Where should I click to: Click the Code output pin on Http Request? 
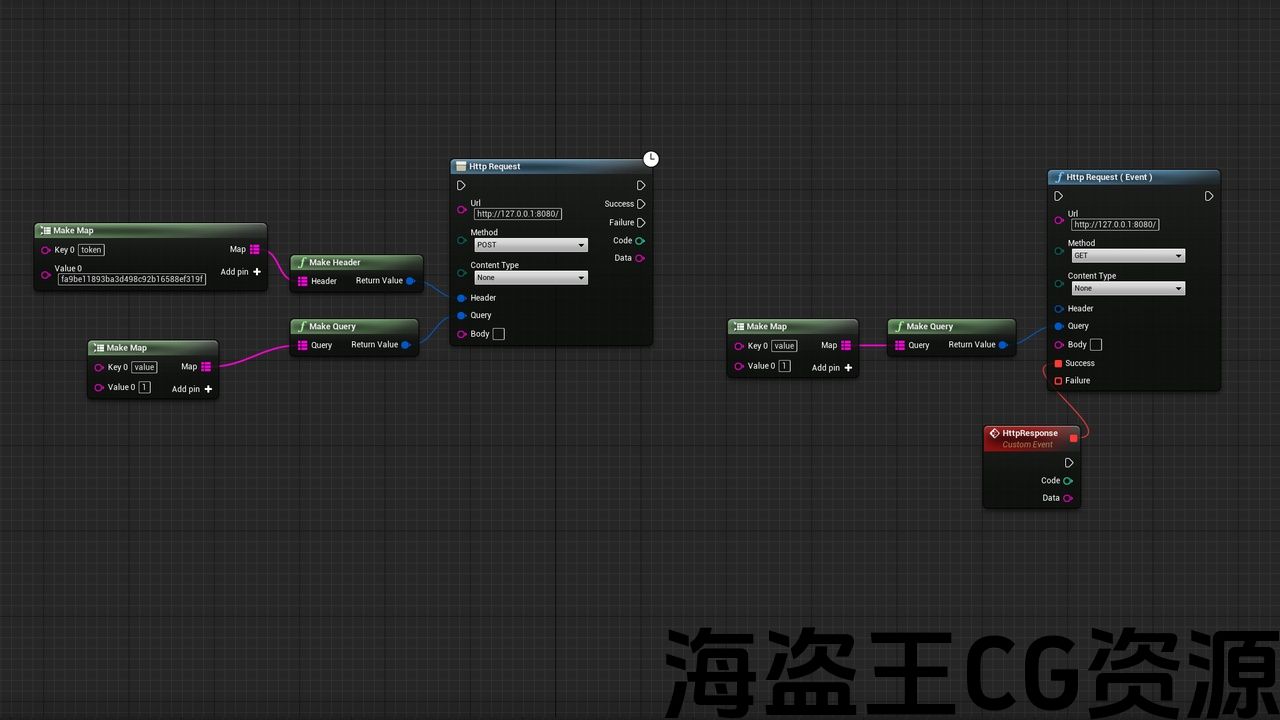(640, 241)
